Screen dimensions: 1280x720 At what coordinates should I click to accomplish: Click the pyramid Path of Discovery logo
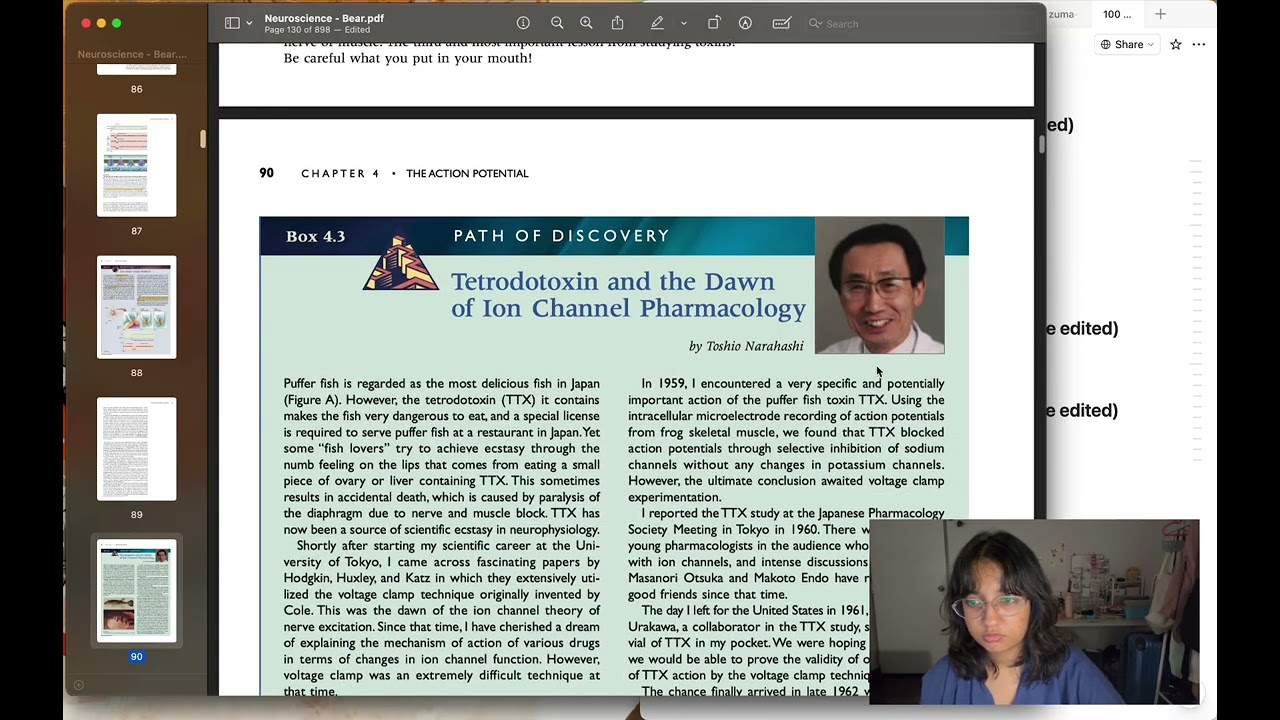[400, 263]
